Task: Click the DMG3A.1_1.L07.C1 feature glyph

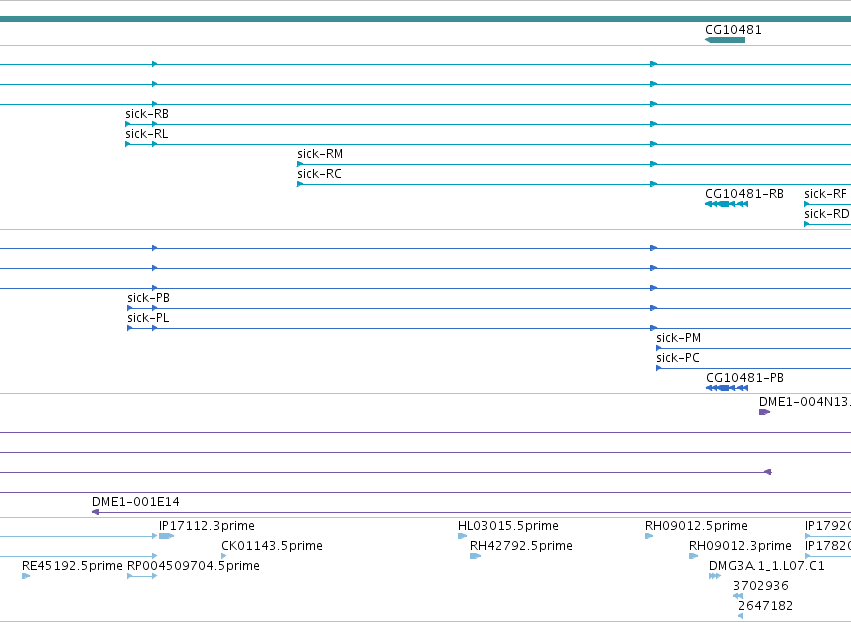Action: 715,576
